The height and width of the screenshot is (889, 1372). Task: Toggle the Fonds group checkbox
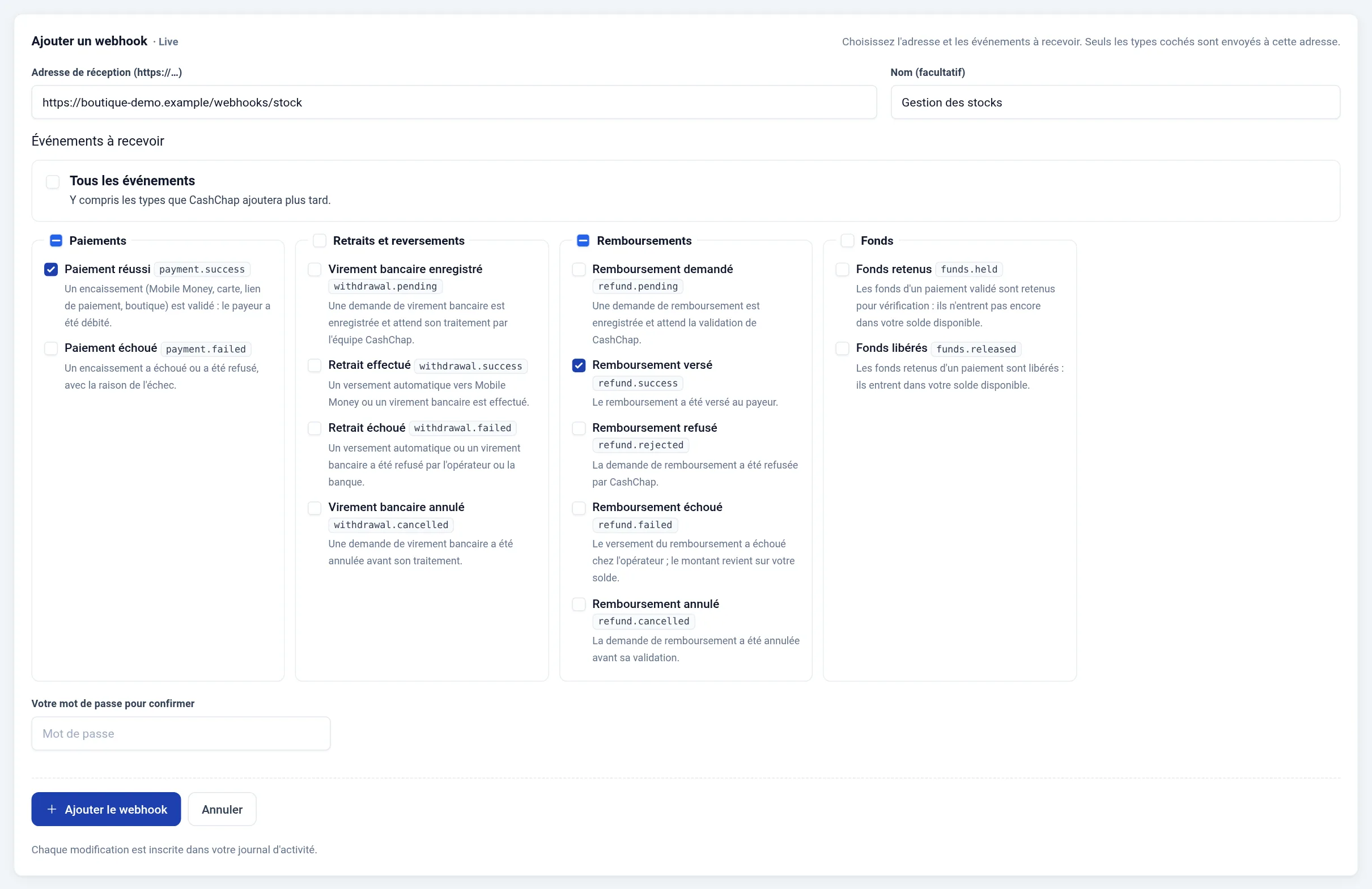tap(847, 240)
